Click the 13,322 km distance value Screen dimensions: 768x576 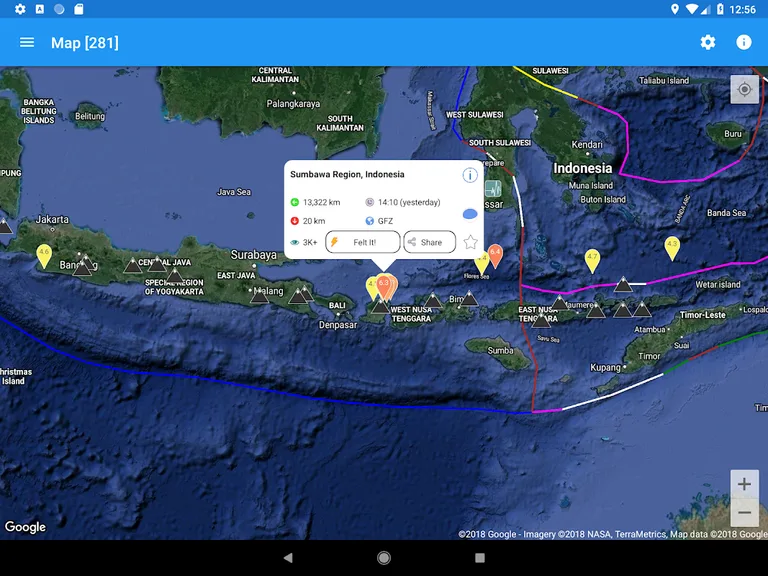[321, 202]
